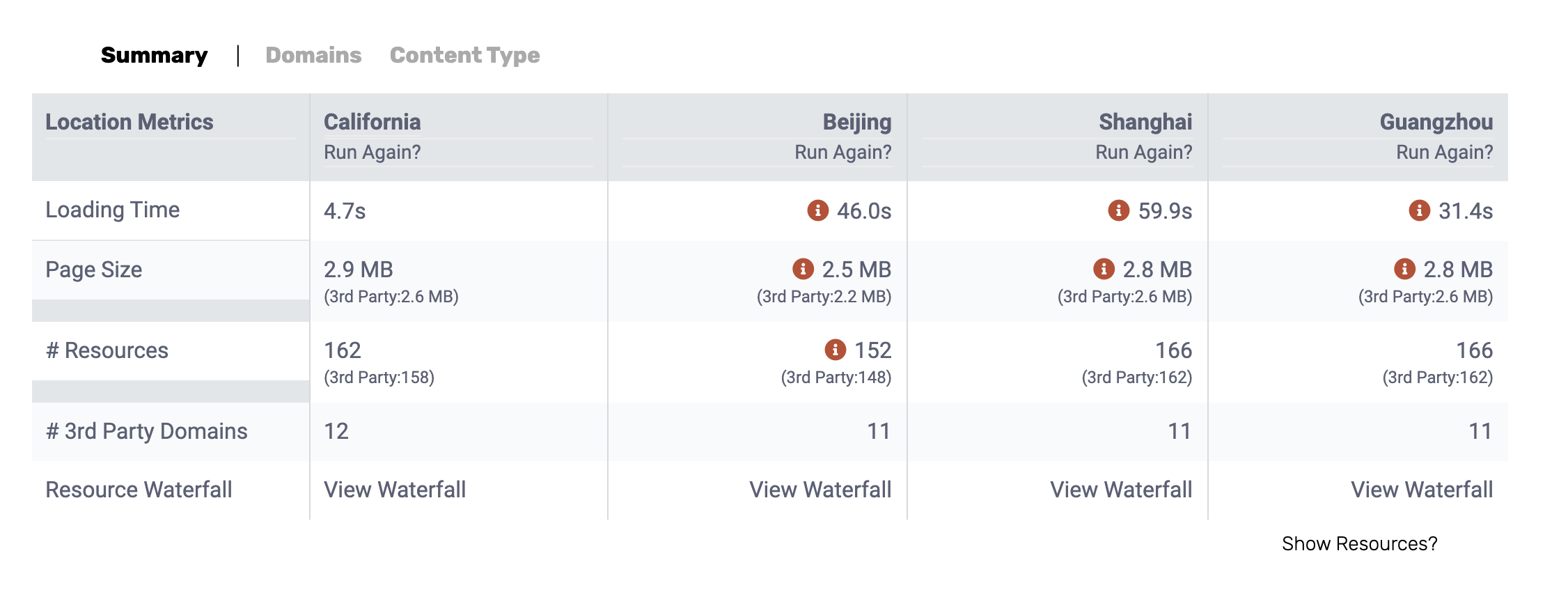Click the info icon beside Beijing 2.5 MB page size

pyautogui.click(x=803, y=268)
